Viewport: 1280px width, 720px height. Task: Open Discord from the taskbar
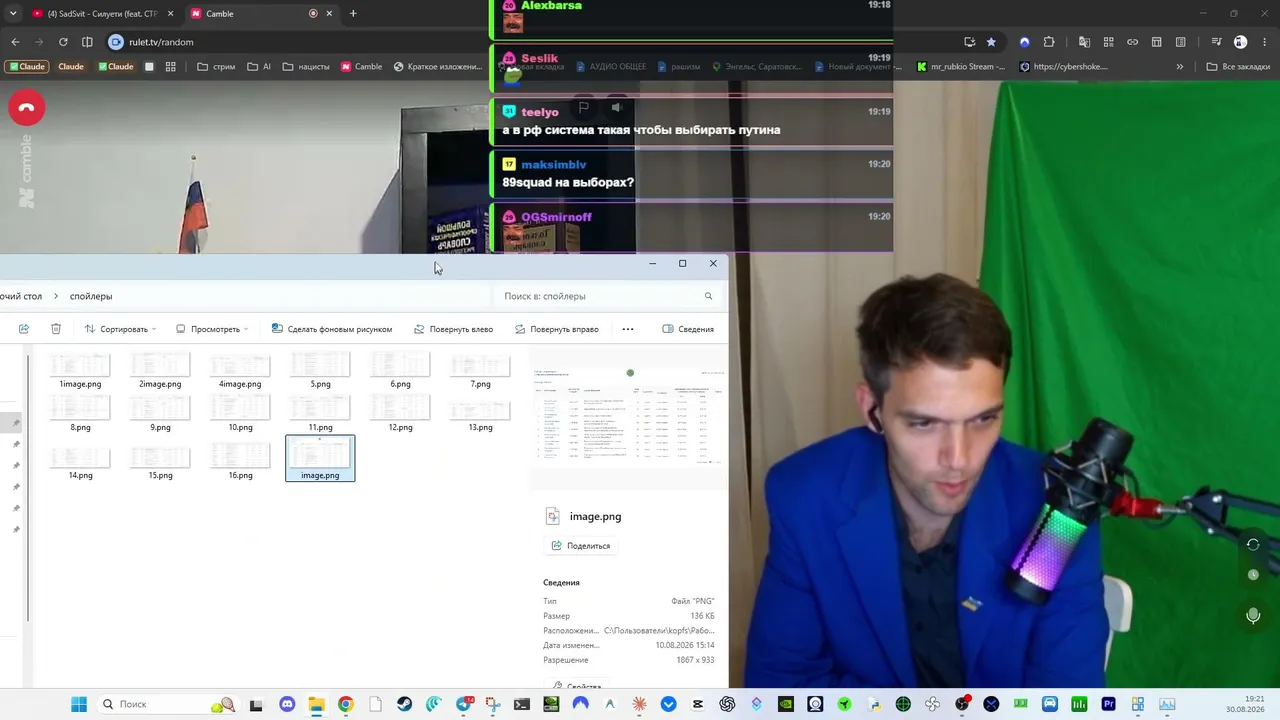pos(287,704)
